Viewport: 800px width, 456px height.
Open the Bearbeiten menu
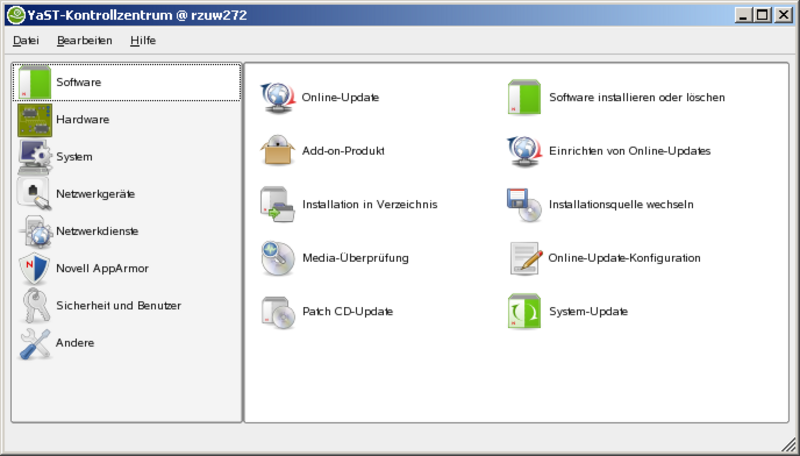[85, 41]
